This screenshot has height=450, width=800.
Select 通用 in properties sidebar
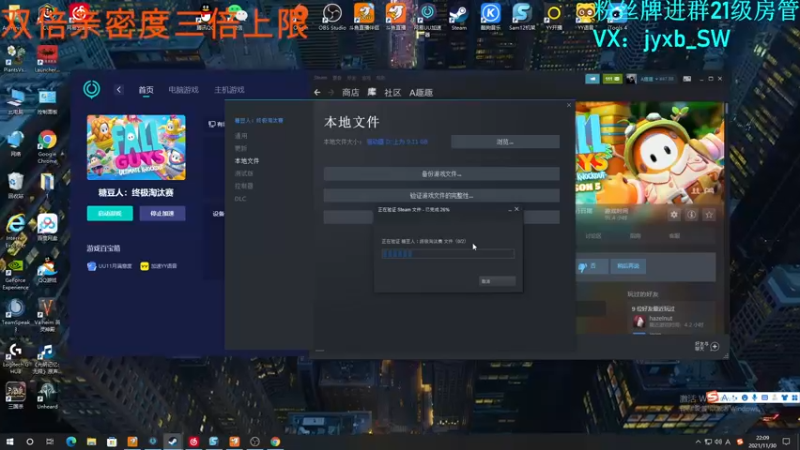click(241, 136)
